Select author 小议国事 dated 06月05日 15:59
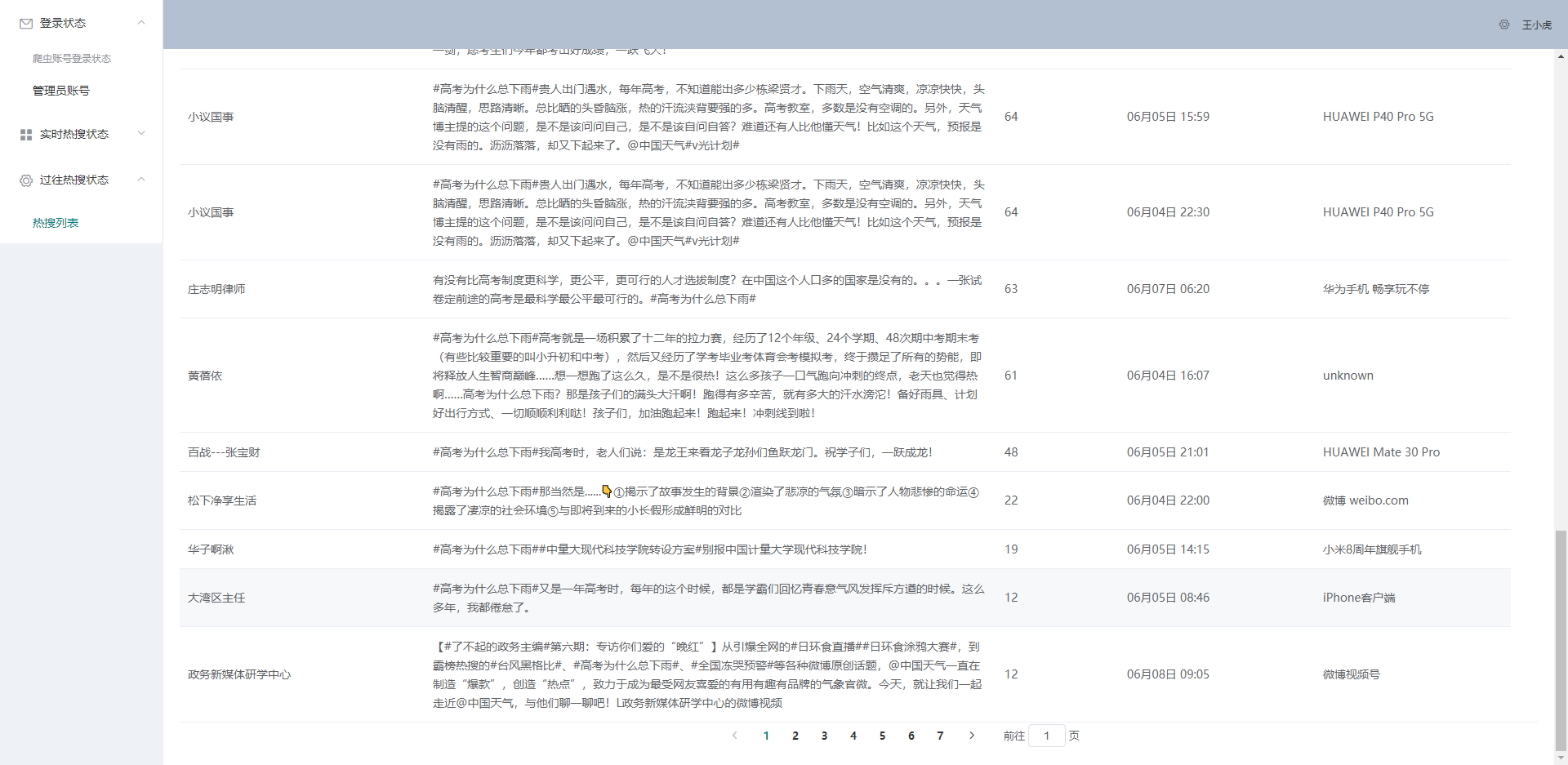 (x=211, y=117)
